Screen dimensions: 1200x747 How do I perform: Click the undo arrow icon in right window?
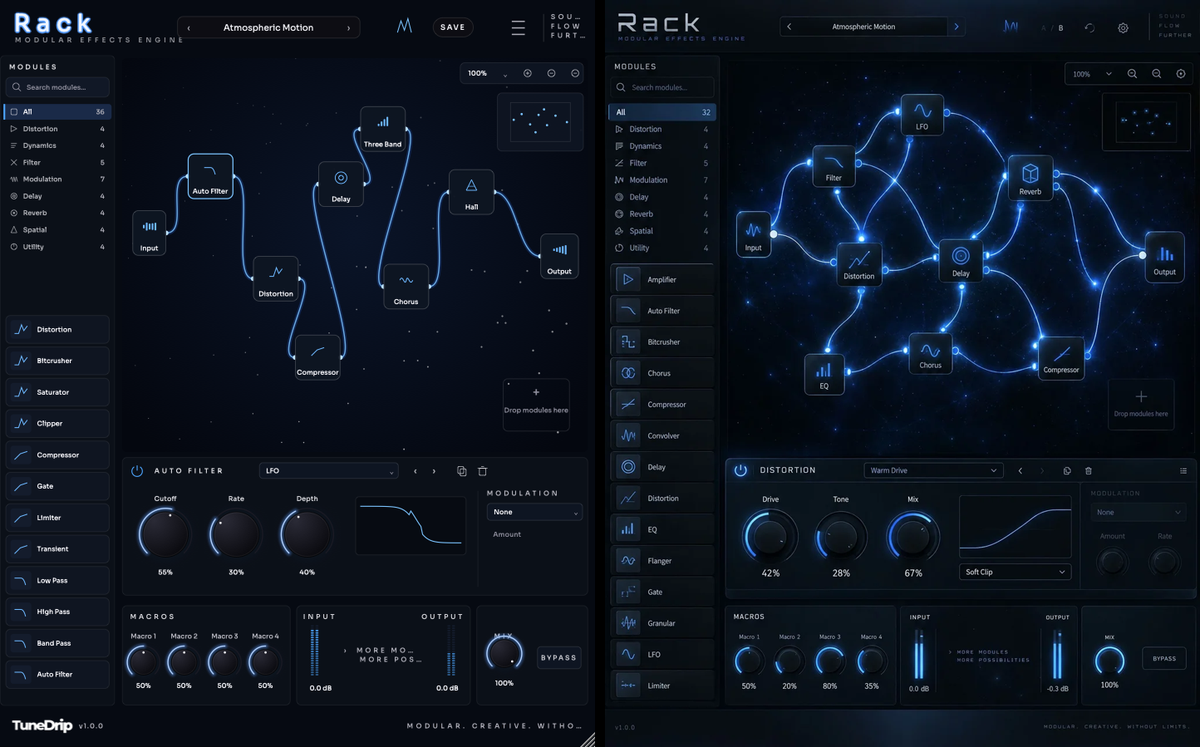point(1090,28)
